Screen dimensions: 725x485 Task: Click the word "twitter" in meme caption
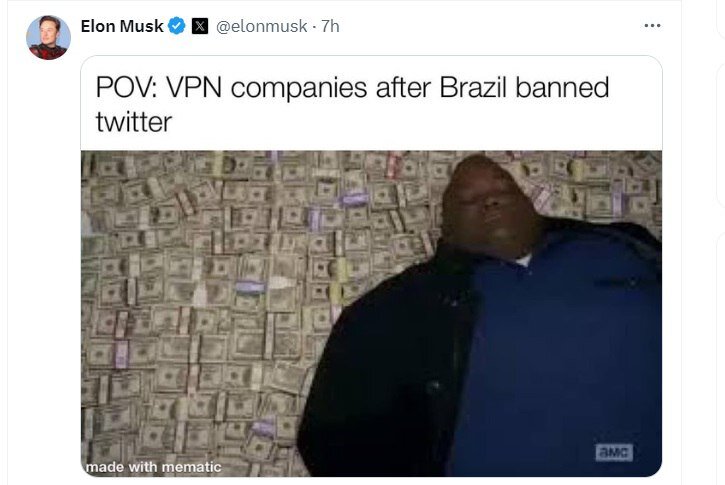pyautogui.click(x=134, y=122)
